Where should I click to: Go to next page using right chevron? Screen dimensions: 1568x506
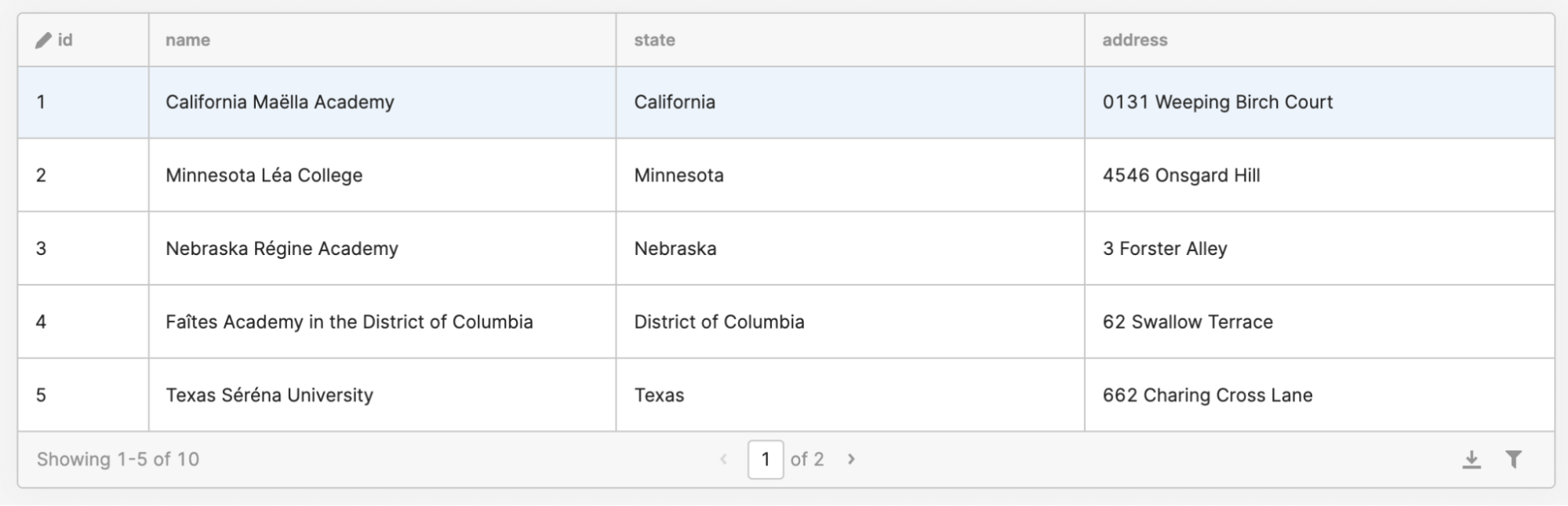tap(851, 460)
